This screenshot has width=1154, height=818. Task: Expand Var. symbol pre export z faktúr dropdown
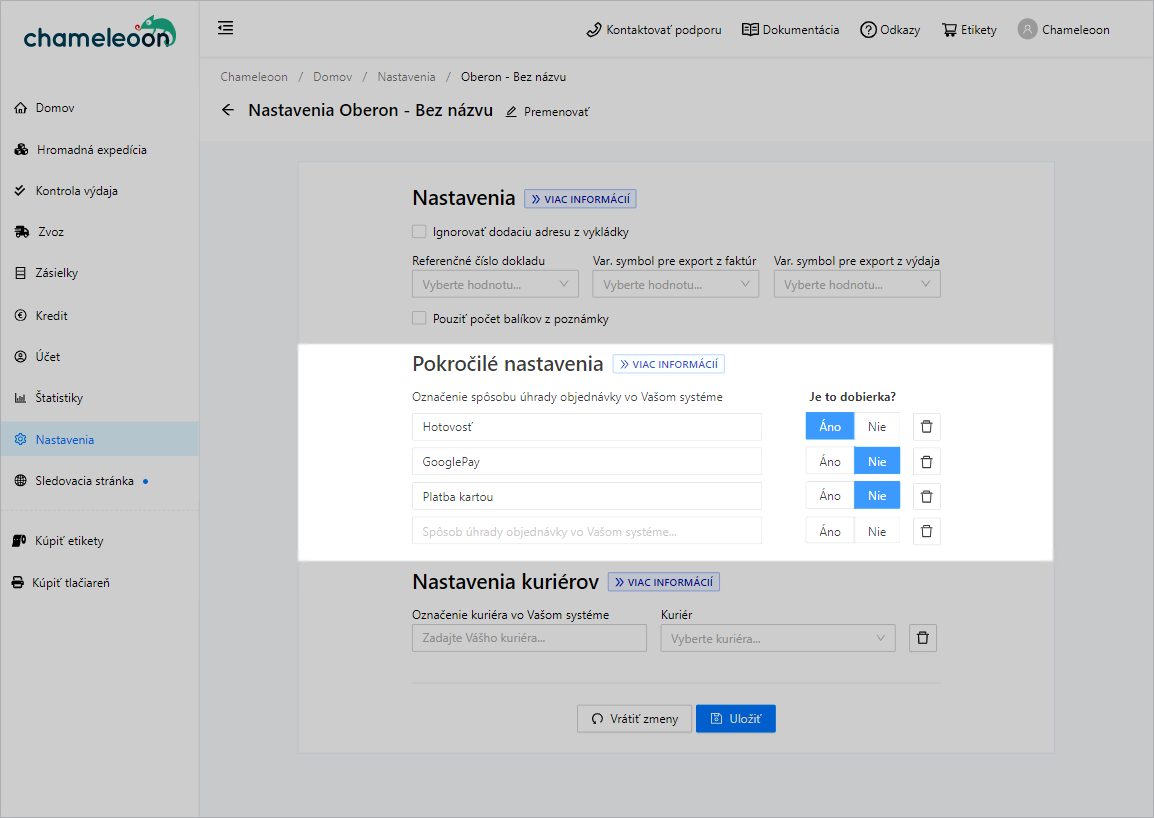coord(675,284)
